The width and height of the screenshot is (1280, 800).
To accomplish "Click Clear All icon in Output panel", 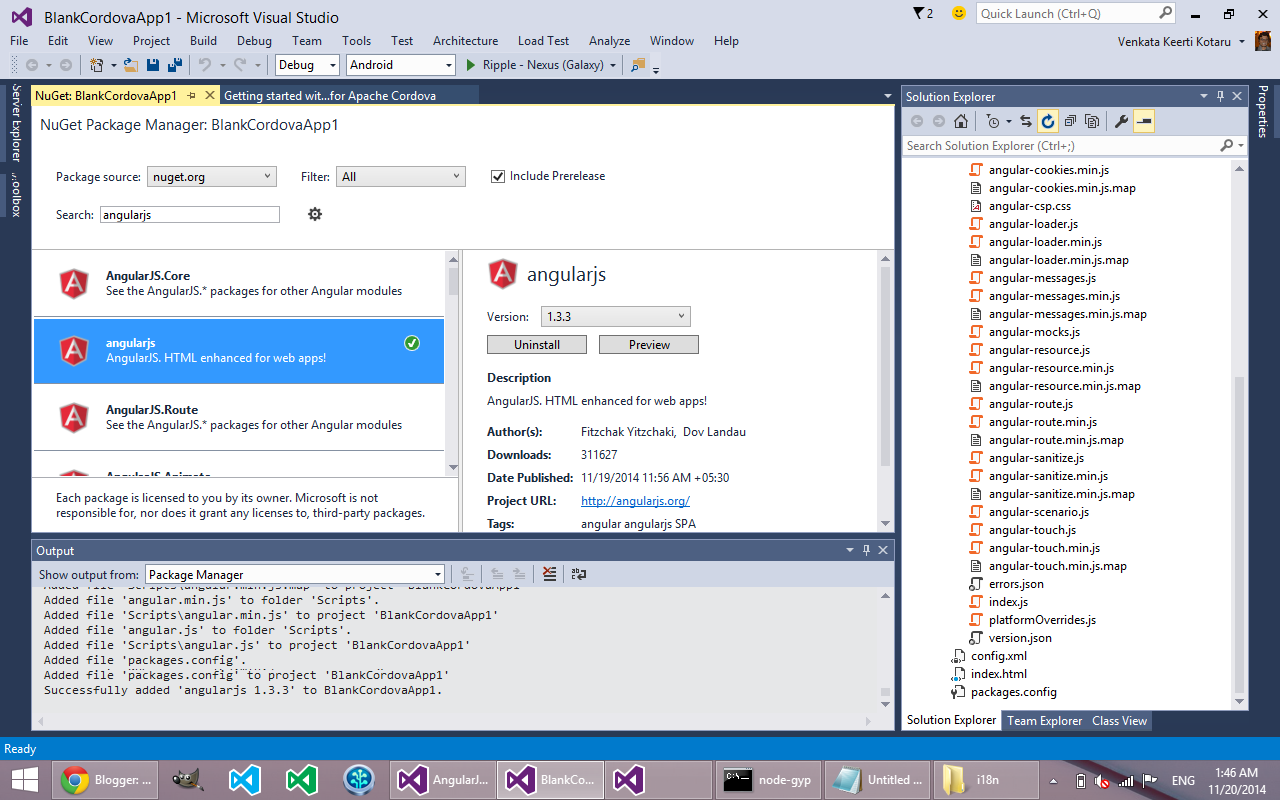I will (x=549, y=574).
